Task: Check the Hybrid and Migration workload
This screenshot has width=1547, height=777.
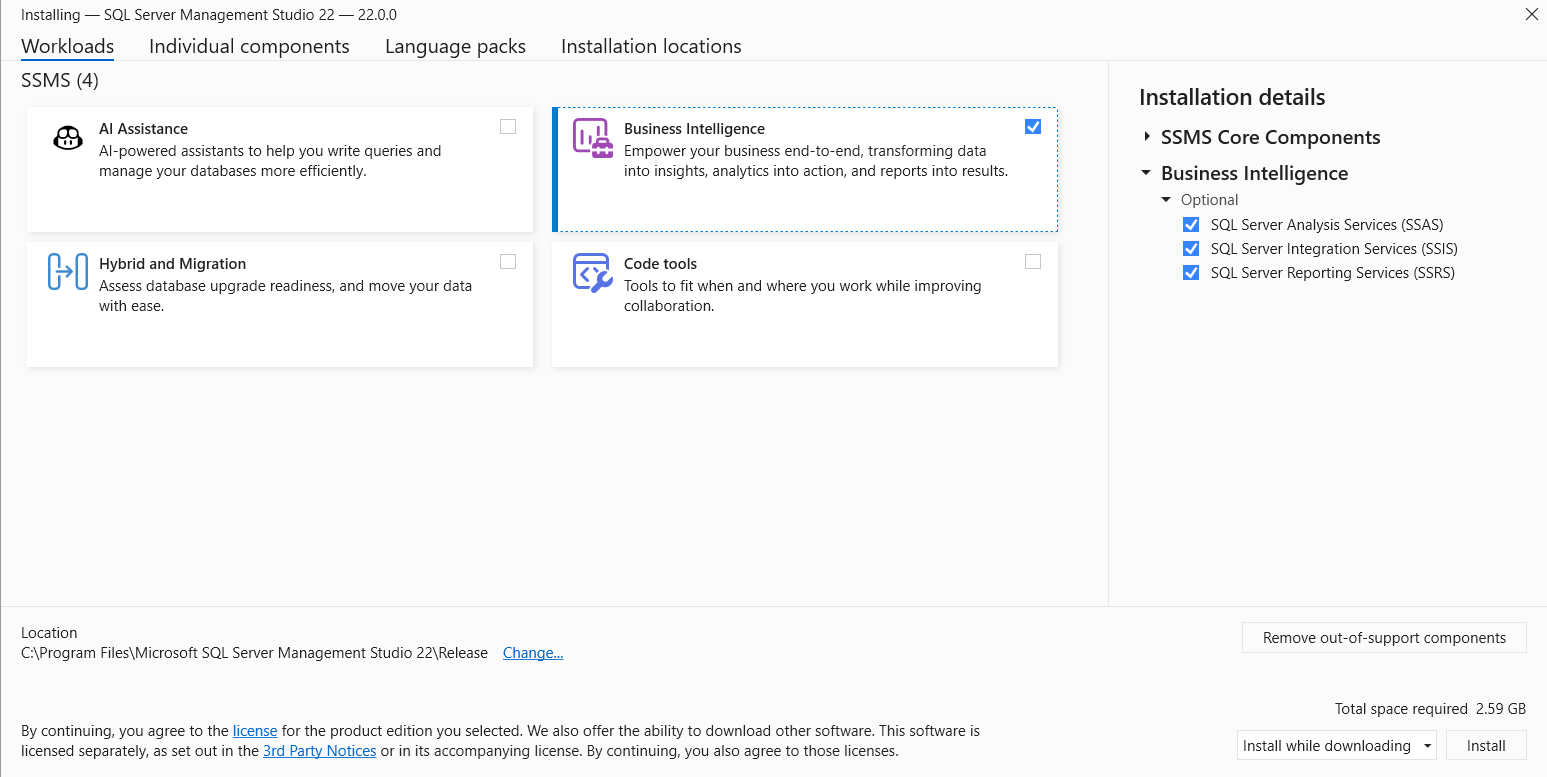Action: point(508,261)
